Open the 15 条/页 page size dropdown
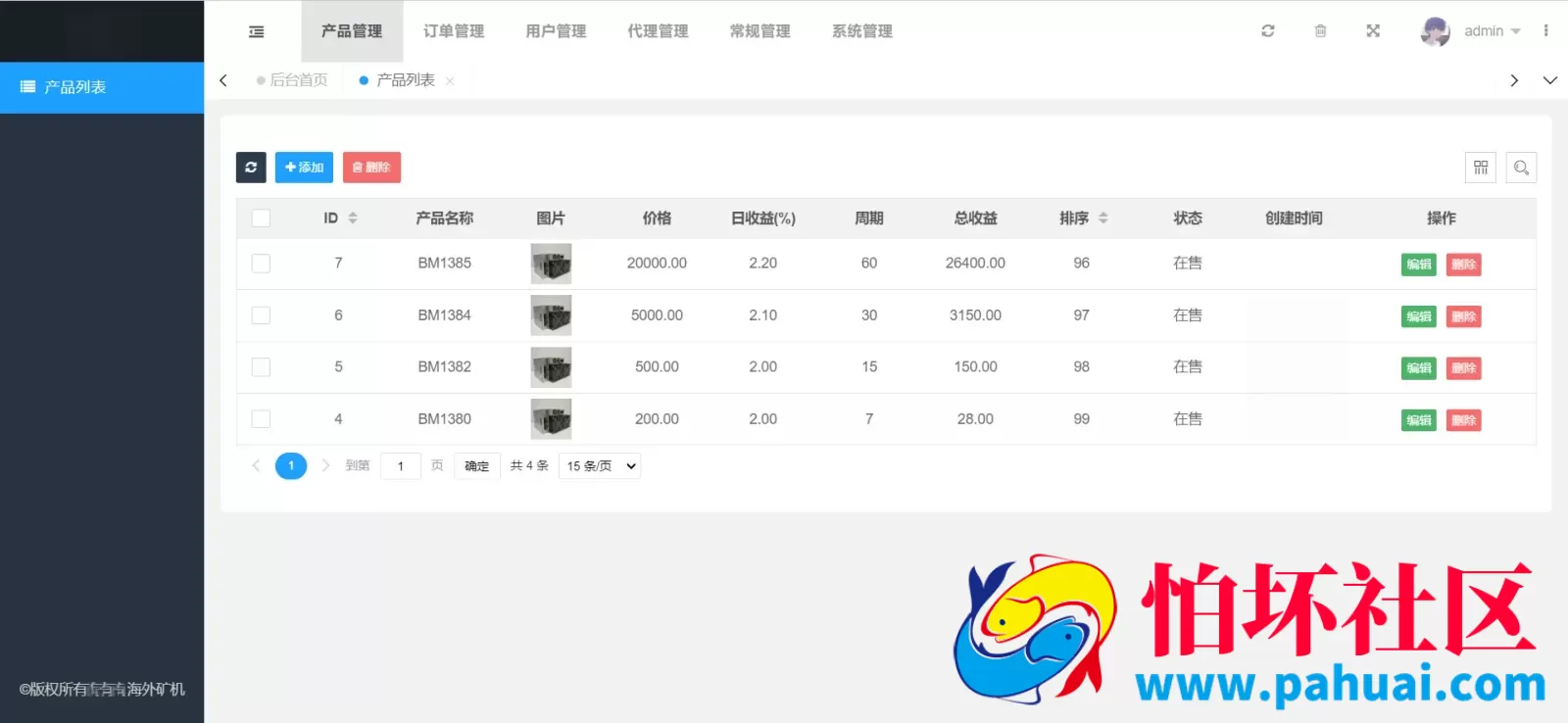Image resolution: width=1568 pixels, height=723 pixels. [600, 466]
